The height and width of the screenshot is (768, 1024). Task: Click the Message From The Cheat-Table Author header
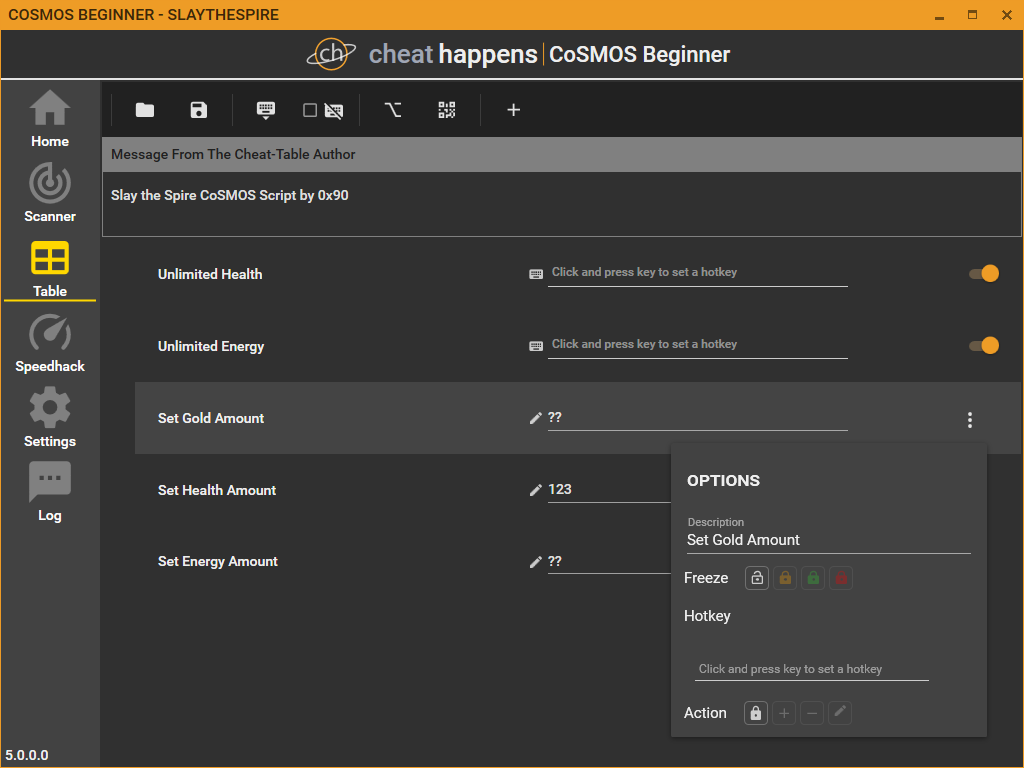click(x=562, y=155)
